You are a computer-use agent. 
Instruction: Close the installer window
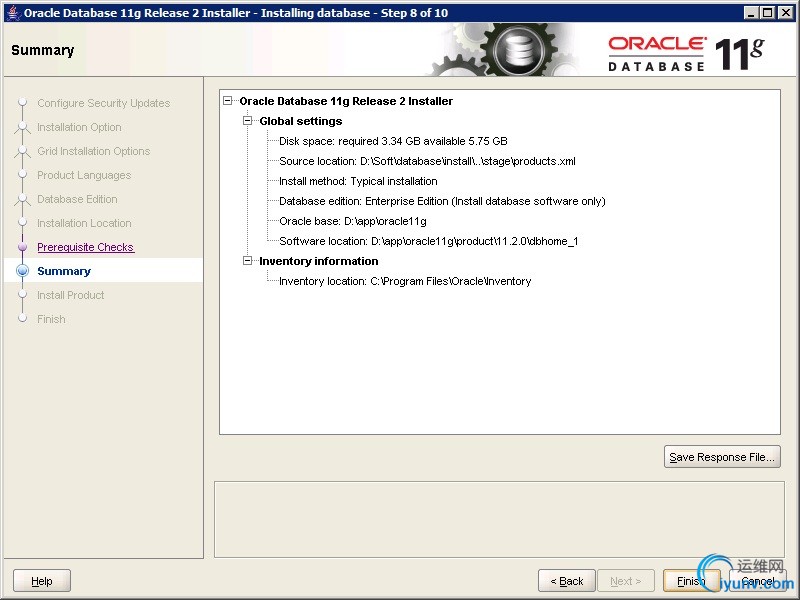tap(785, 13)
